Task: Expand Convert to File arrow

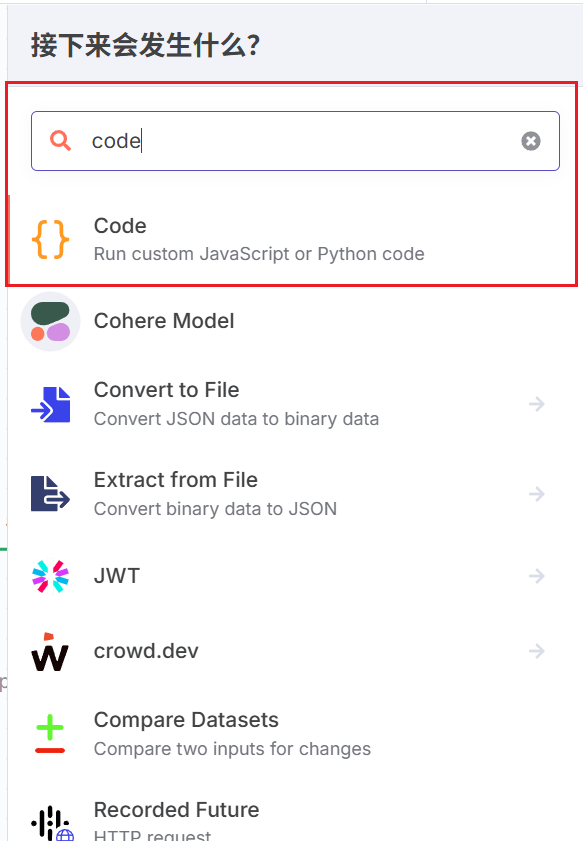Action: pos(536,404)
